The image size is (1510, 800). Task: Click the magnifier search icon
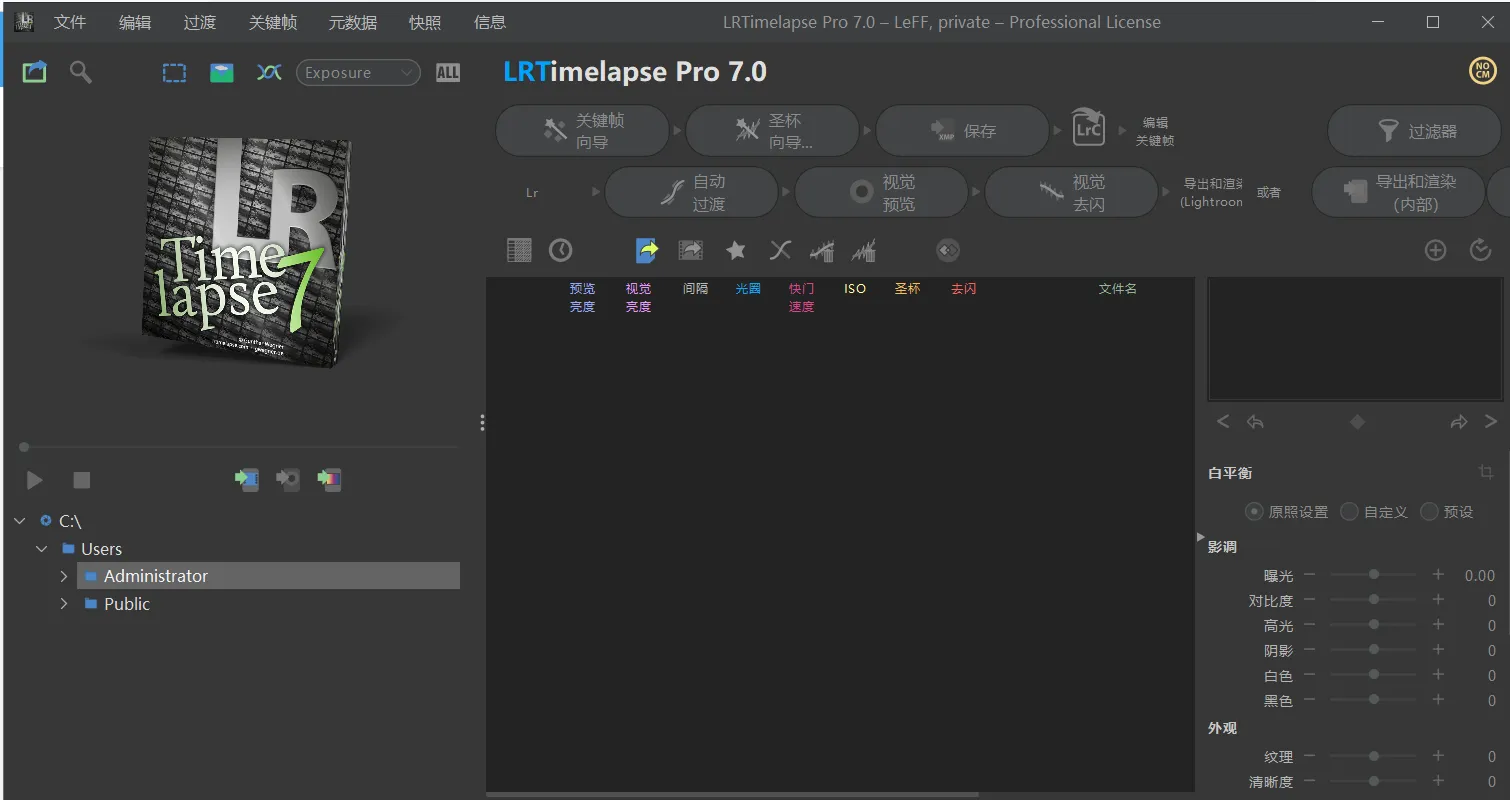pyautogui.click(x=81, y=72)
